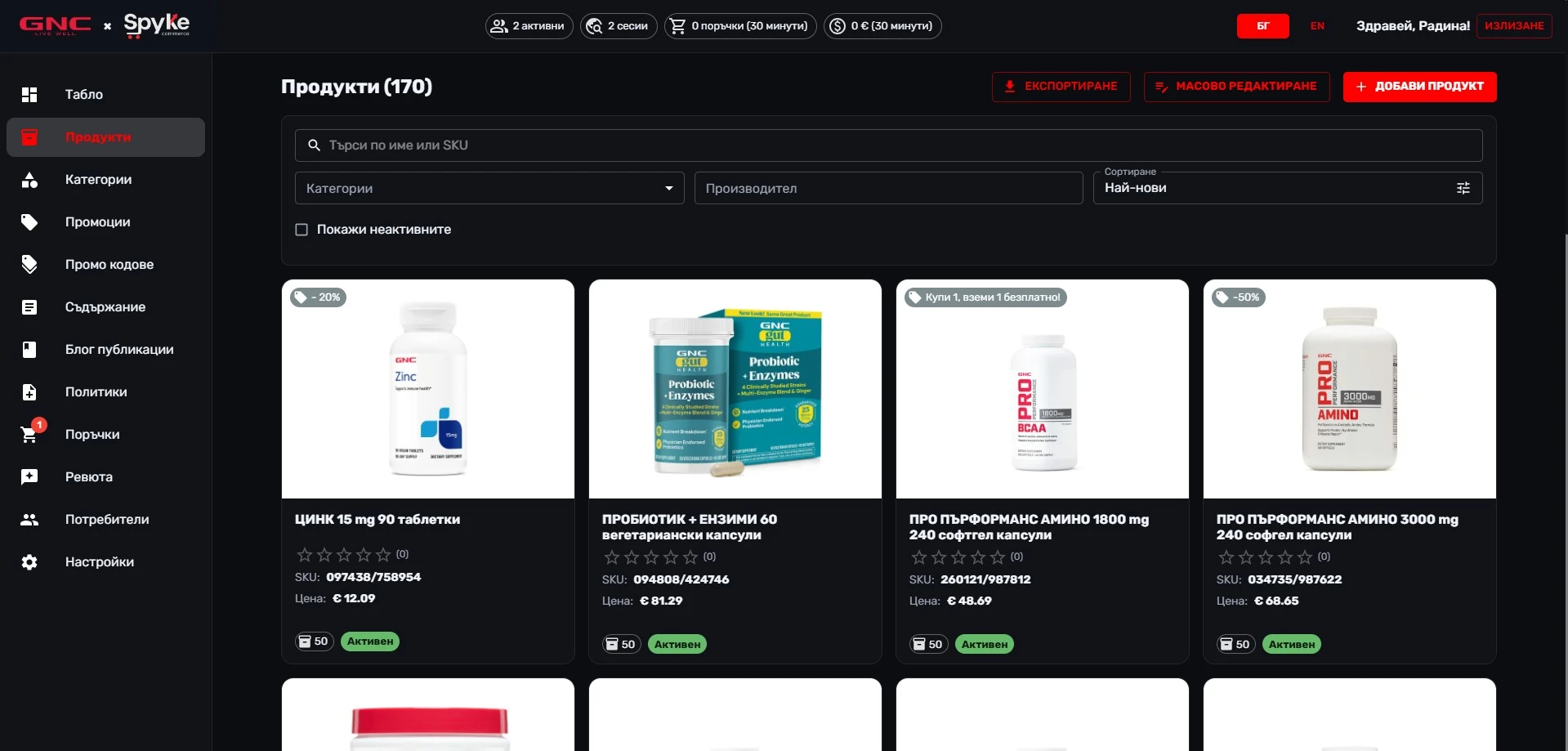Click the Блог публикации book icon
This screenshot has width=1568, height=751.
(29, 350)
